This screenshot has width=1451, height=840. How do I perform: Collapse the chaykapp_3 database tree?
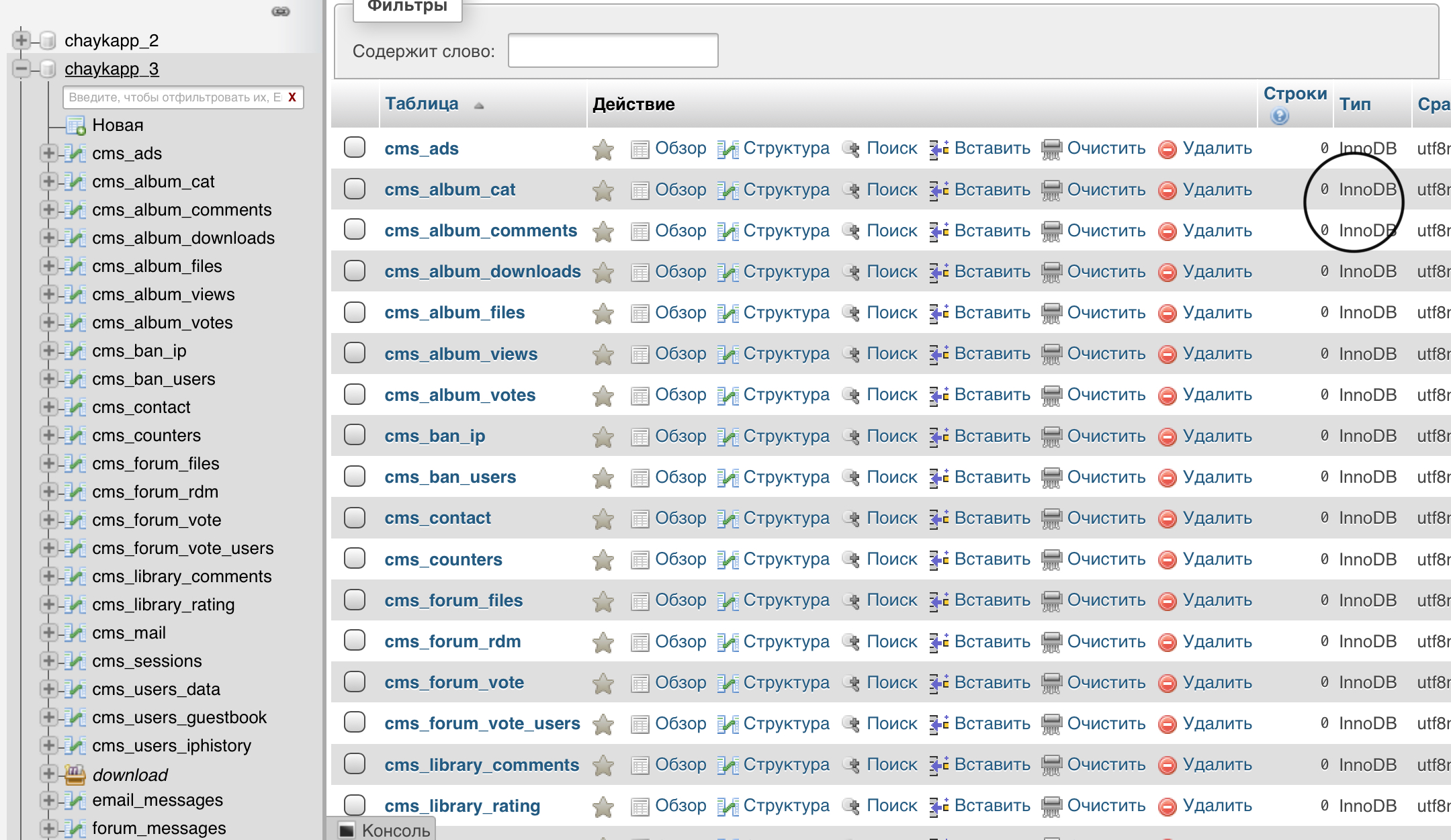[x=21, y=68]
